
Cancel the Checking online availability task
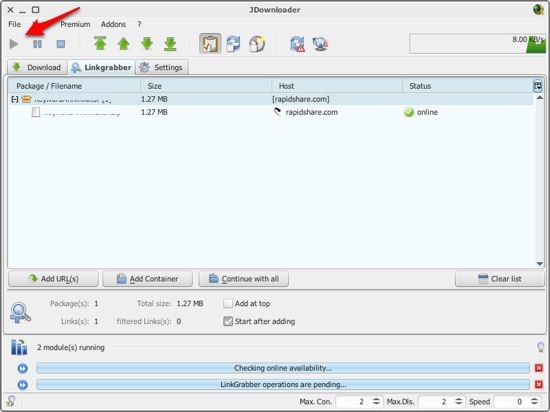pyautogui.click(x=539, y=368)
